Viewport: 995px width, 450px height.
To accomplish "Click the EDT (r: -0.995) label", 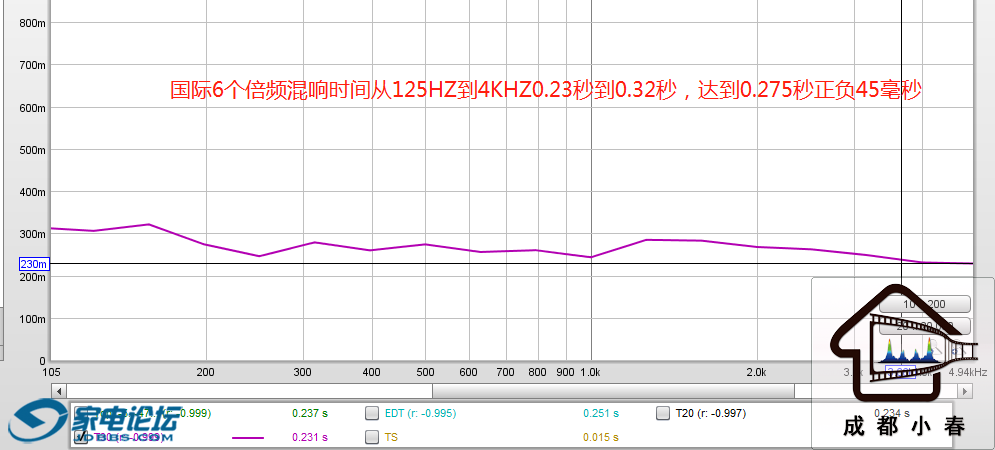I will (420, 414).
